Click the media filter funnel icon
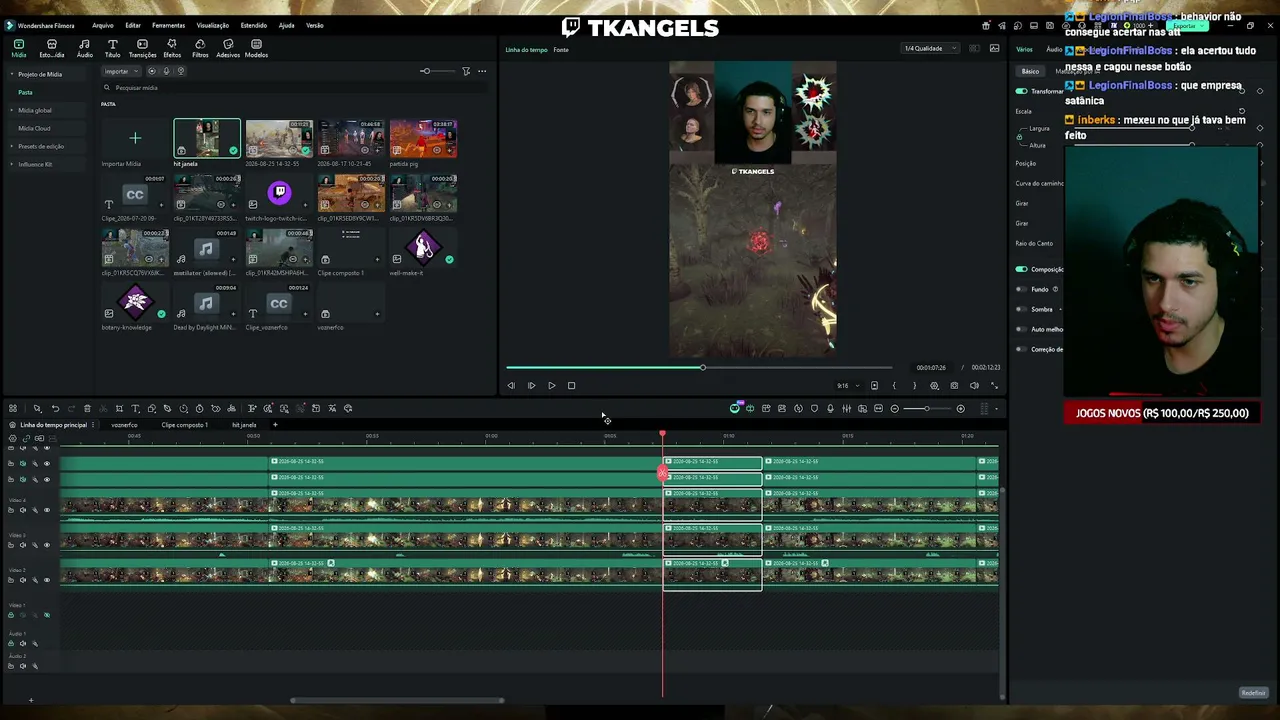The width and height of the screenshot is (1280, 720). pos(466,71)
